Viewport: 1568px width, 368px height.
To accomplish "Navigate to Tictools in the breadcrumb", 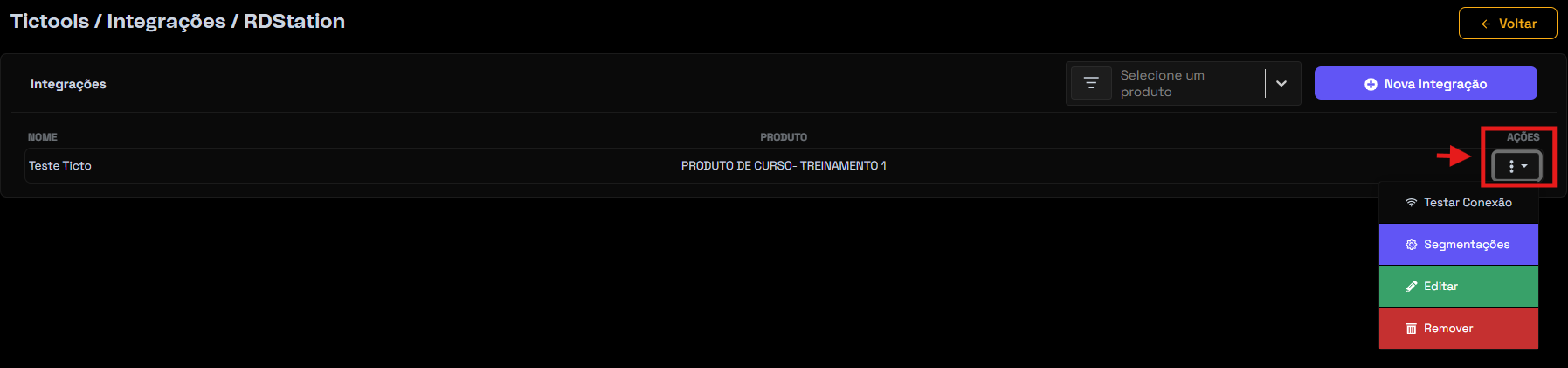I will pyautogui.click(x=50, y=21).
